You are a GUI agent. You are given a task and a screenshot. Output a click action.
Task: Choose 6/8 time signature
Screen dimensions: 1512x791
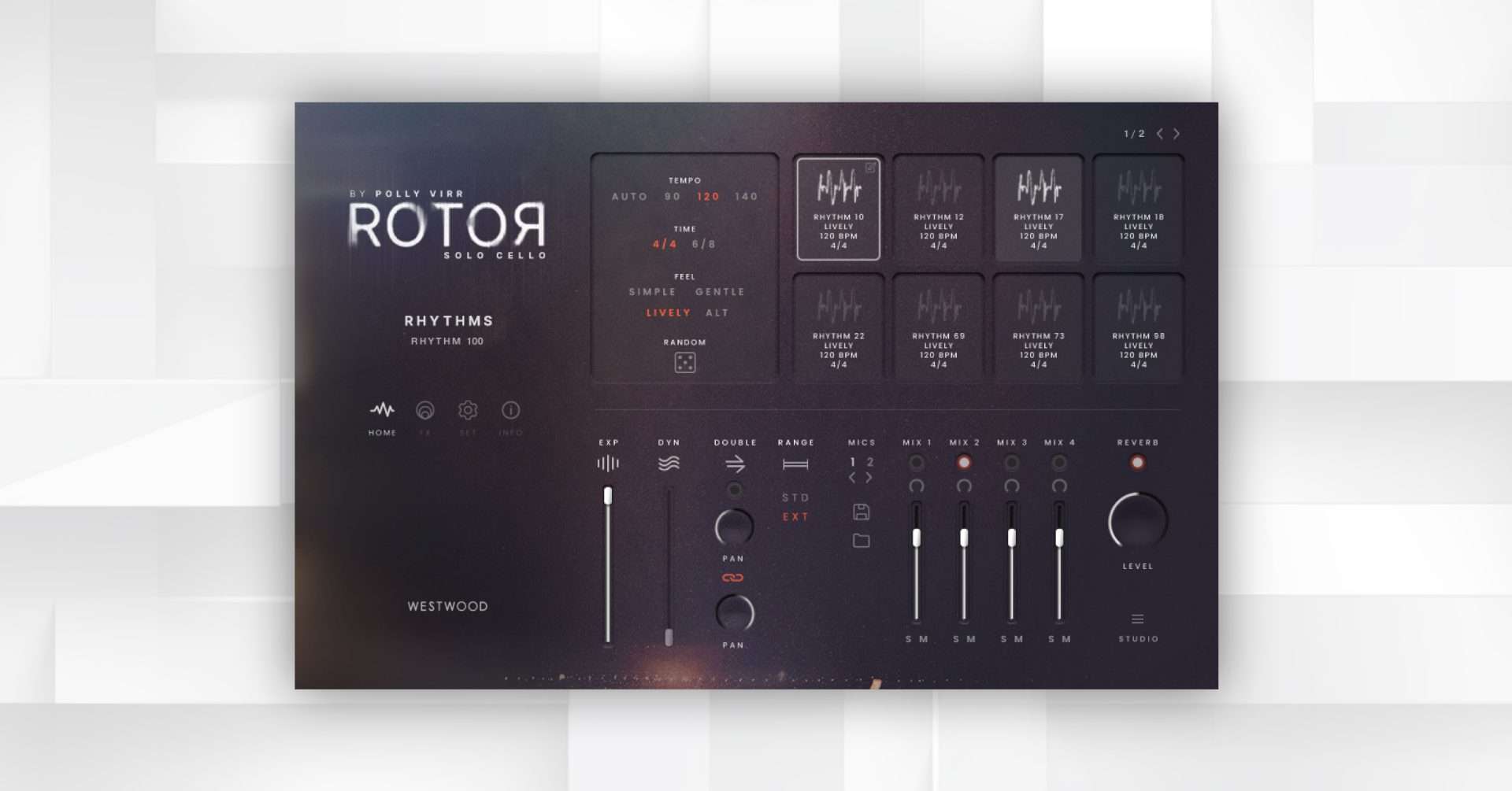pyautogui.click(x=704, y=244)
